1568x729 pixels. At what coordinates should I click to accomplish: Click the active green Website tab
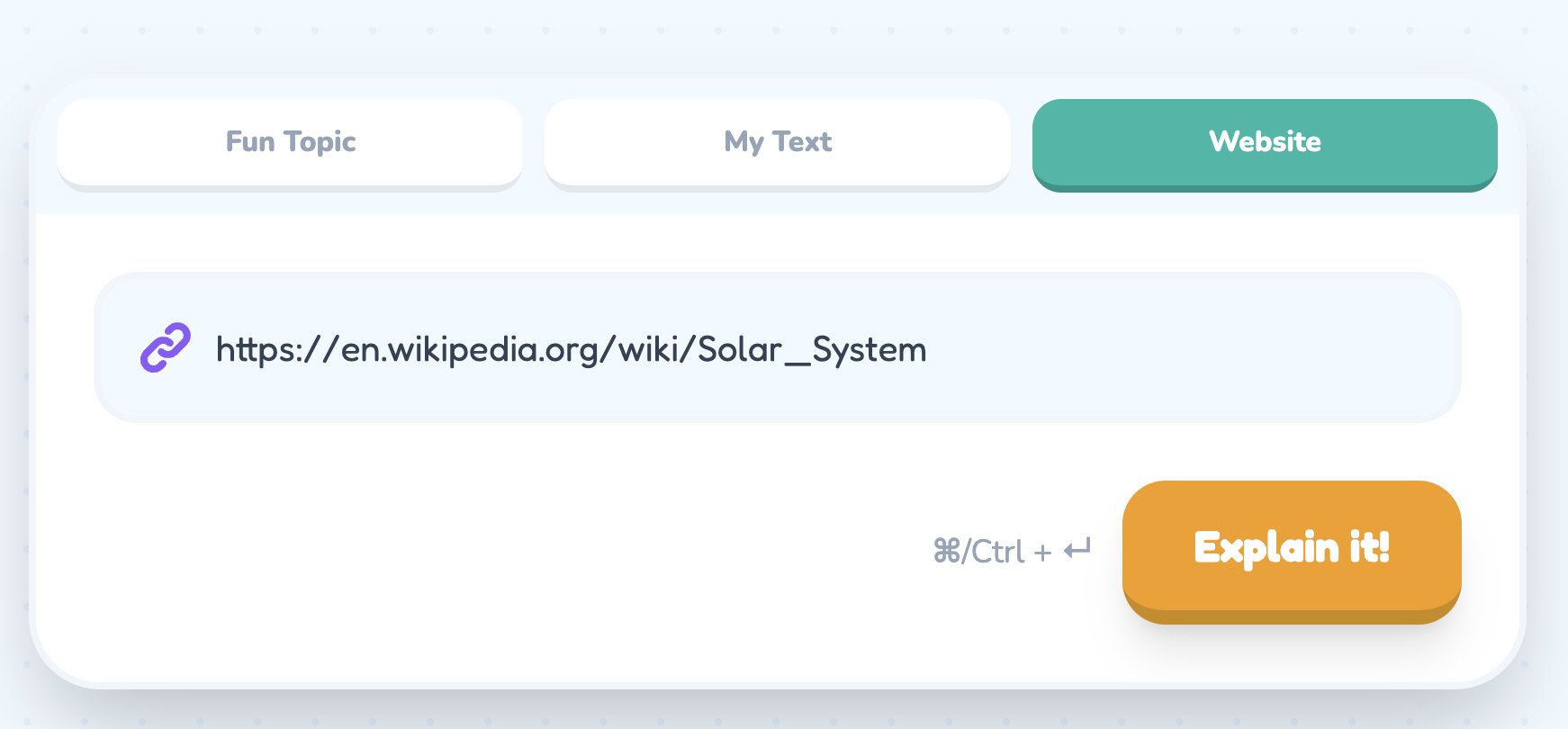(x=1264, y=142)
